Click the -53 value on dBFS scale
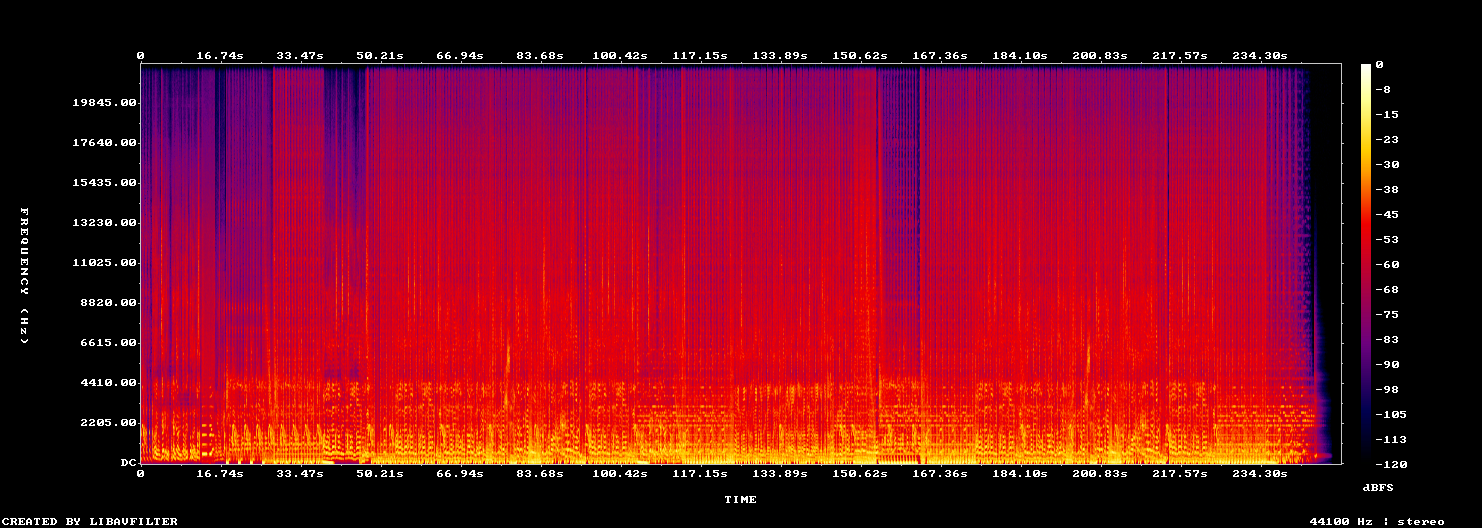Screen dimensions: 1482x528 1387,239
